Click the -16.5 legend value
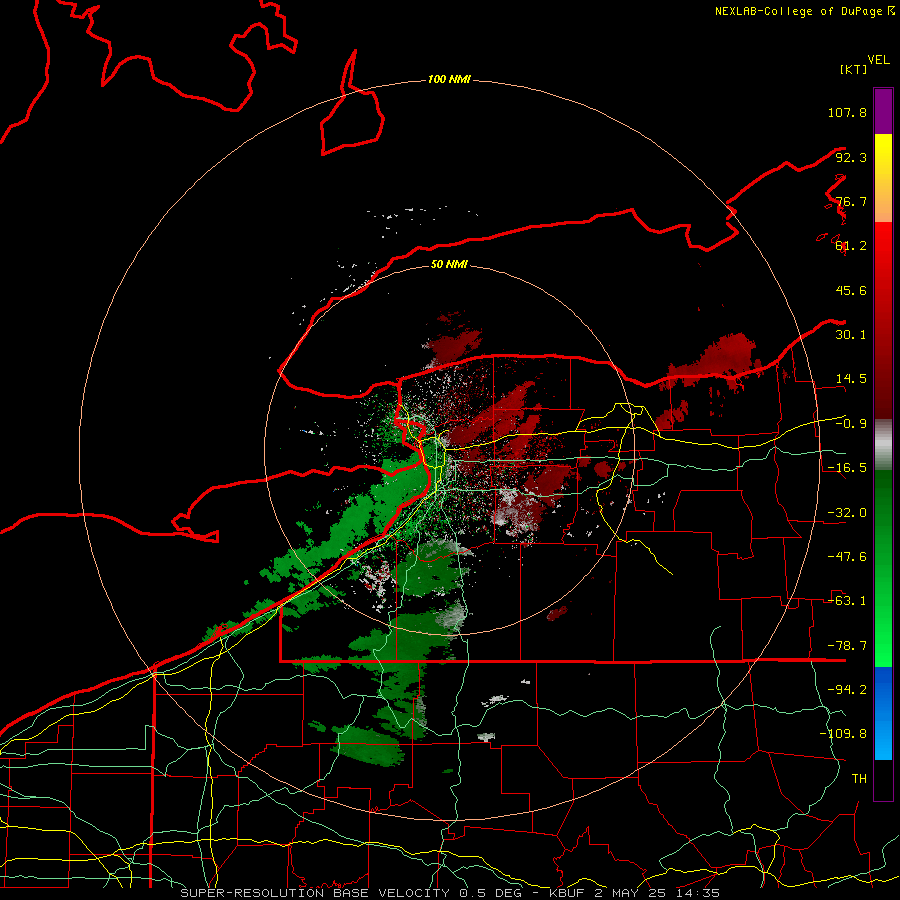 [x=847, y=468]
